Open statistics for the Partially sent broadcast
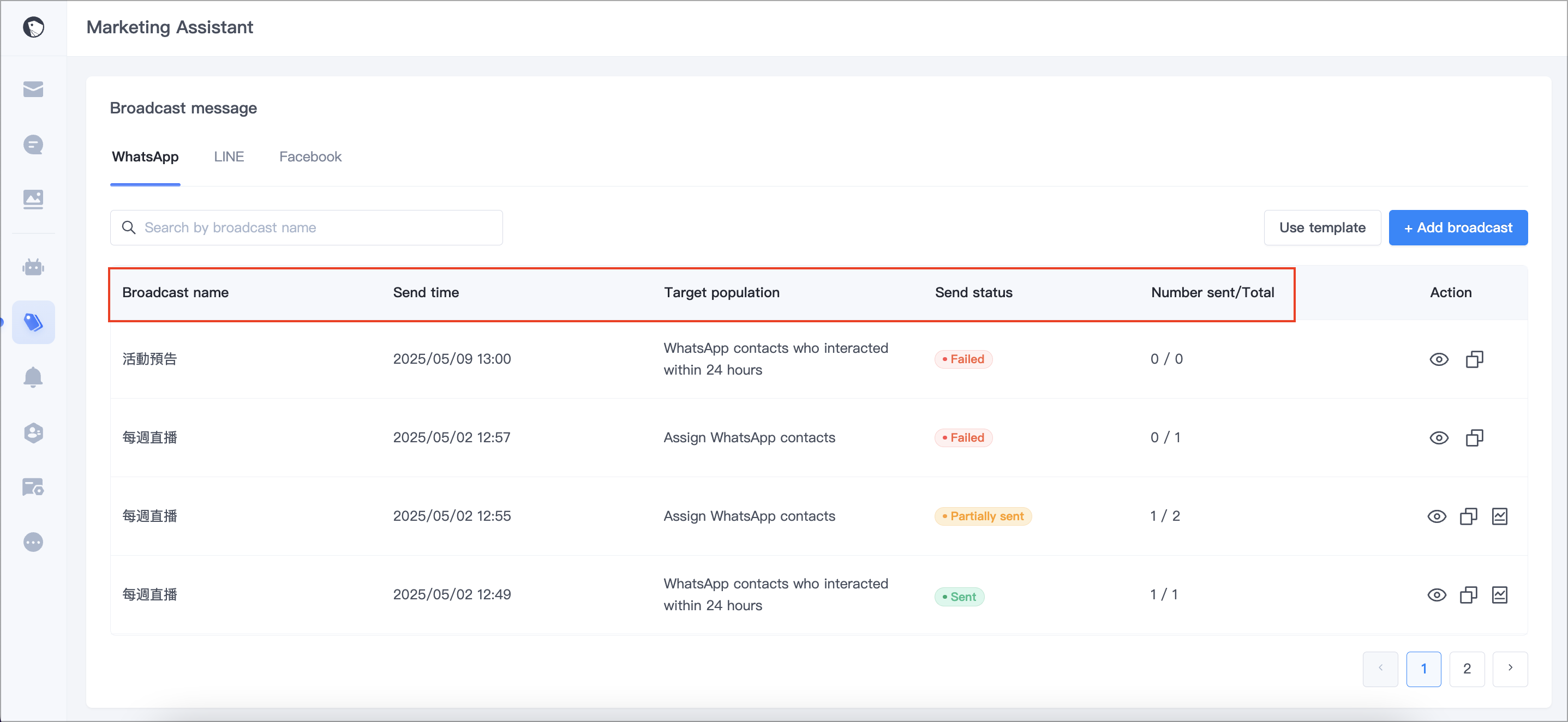 (1500, 516)
